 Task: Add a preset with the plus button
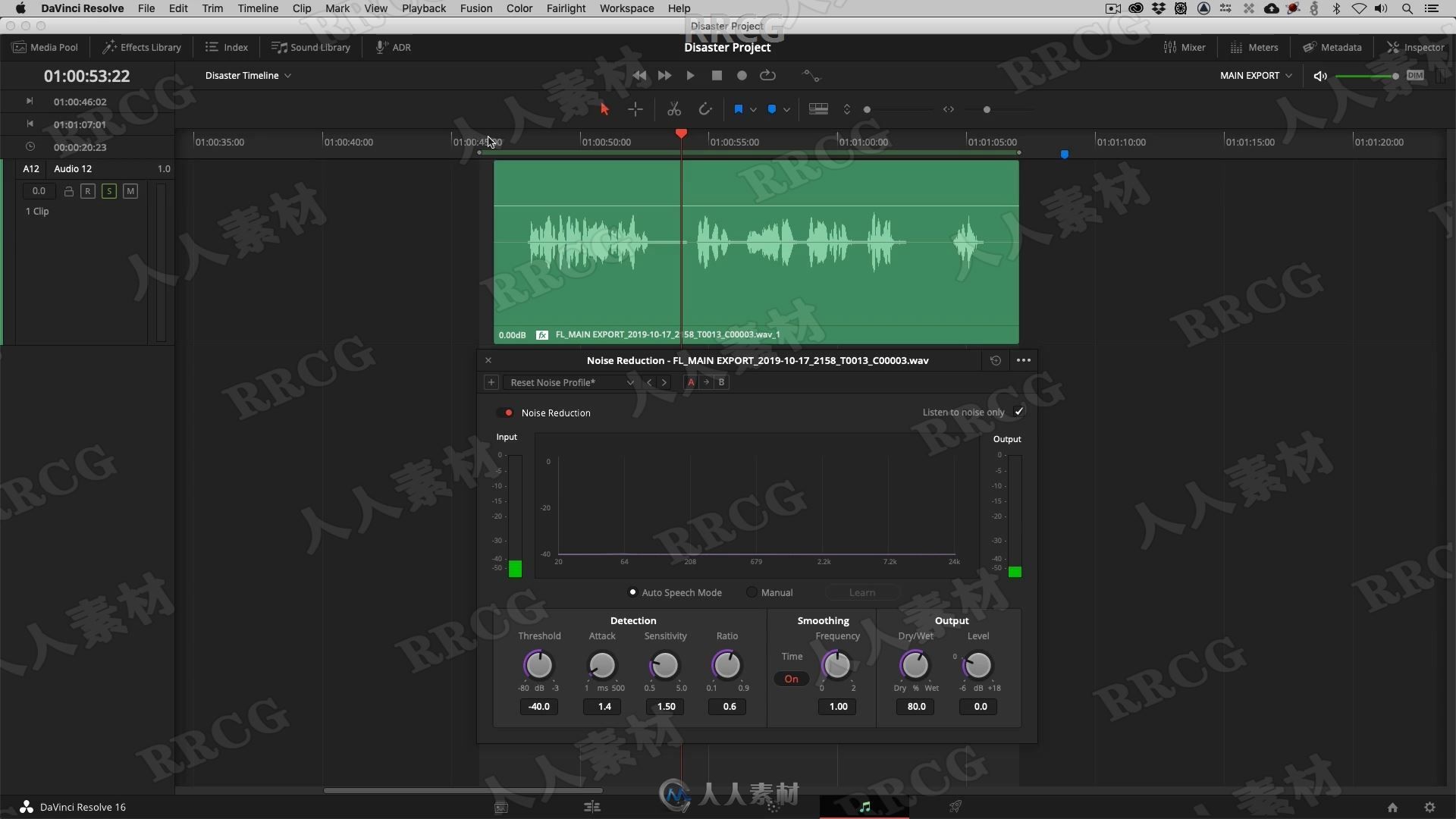click(491, 382)
